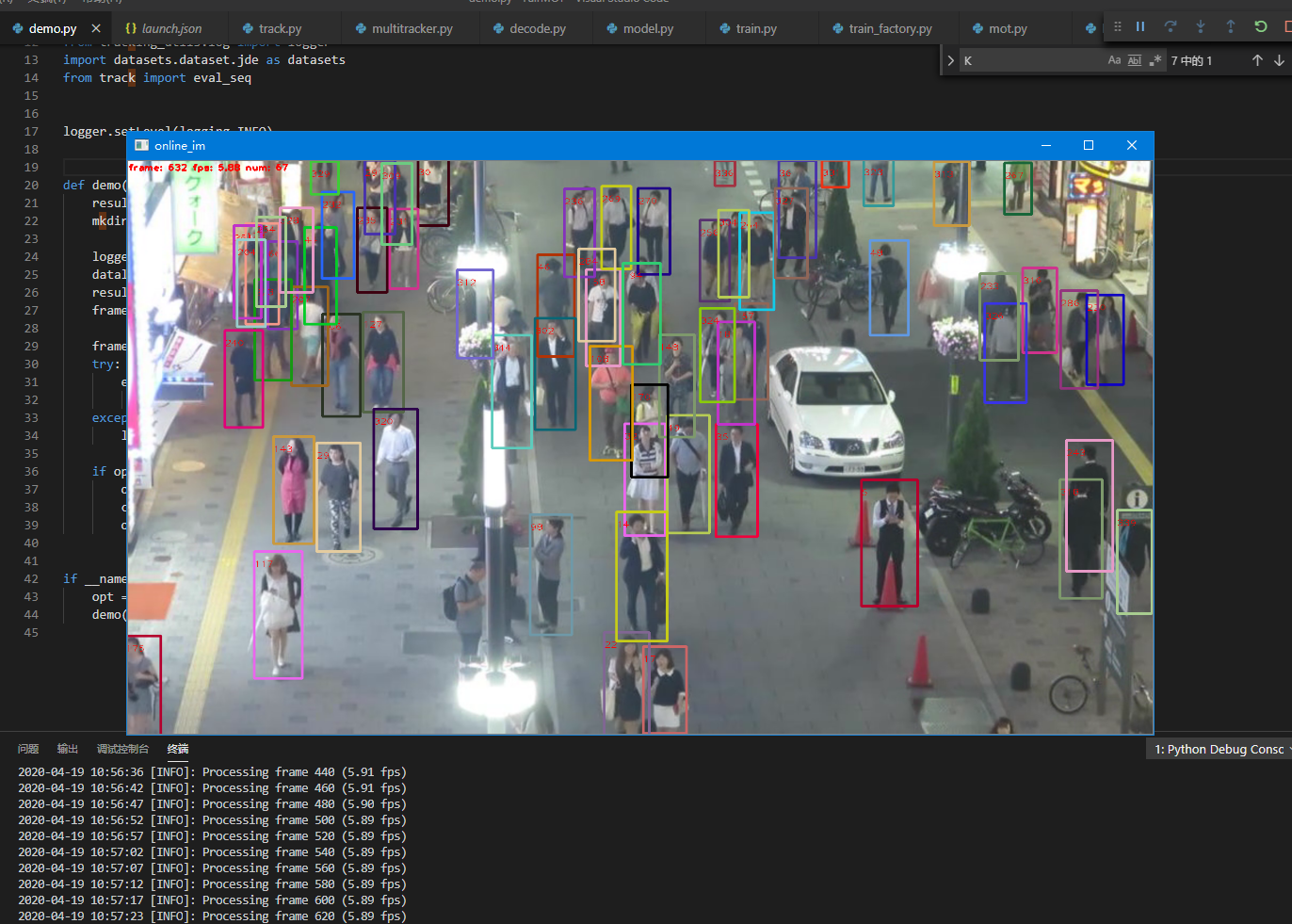1292x924 pixels.
Task: Open the '1: Python Debug Console' dropdown
Action: pos(1218,749)
